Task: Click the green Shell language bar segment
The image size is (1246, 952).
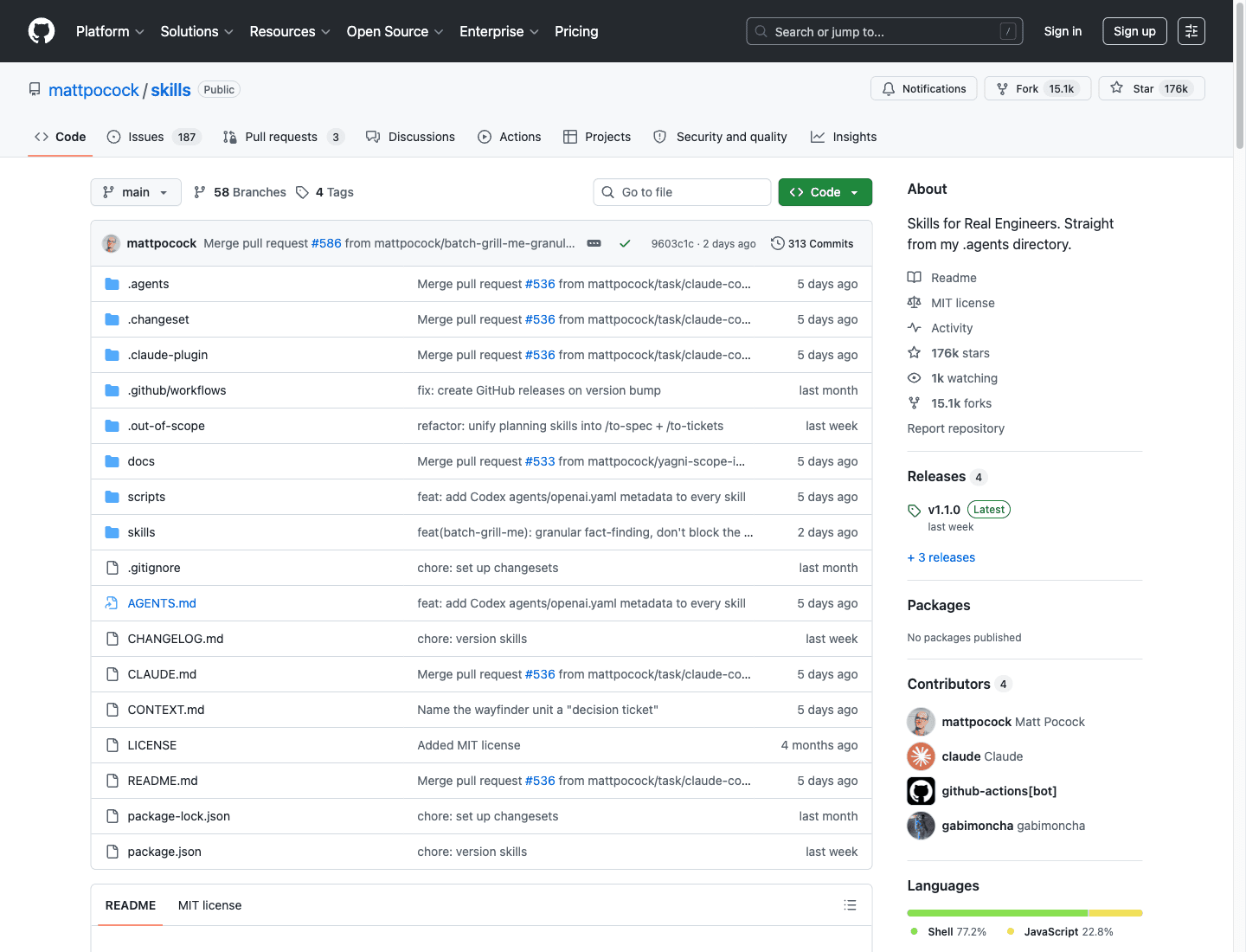Action: (998, 913)
